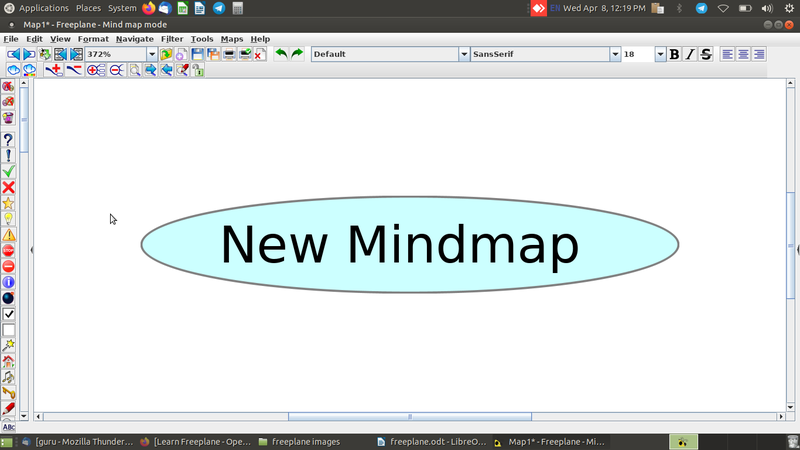Print the map with printer icon

pyautogui.click(x=229, y=54)
